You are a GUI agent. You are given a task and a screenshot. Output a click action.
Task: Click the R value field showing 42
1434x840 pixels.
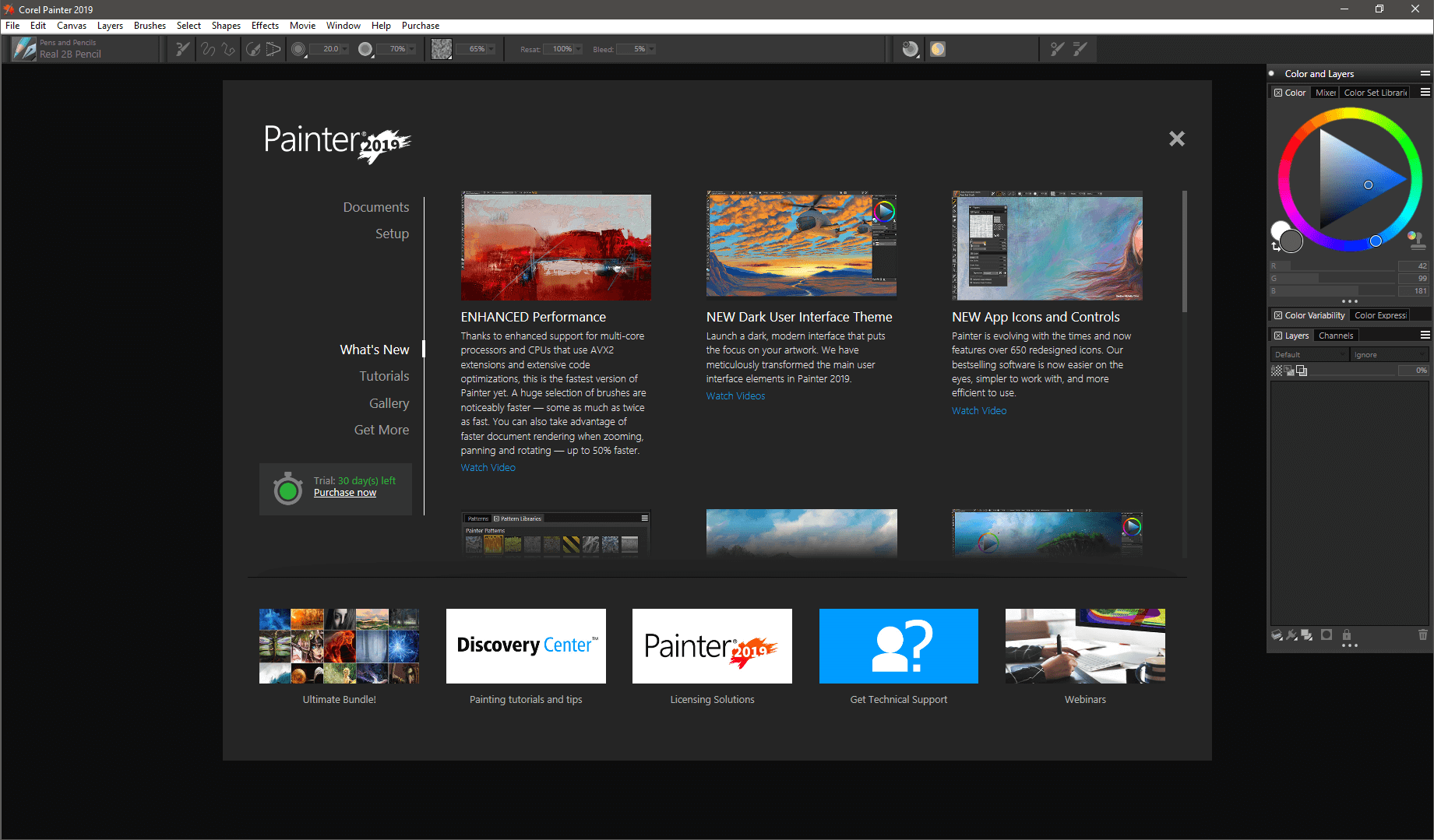pyautogui.click(x=1414, y=266)
